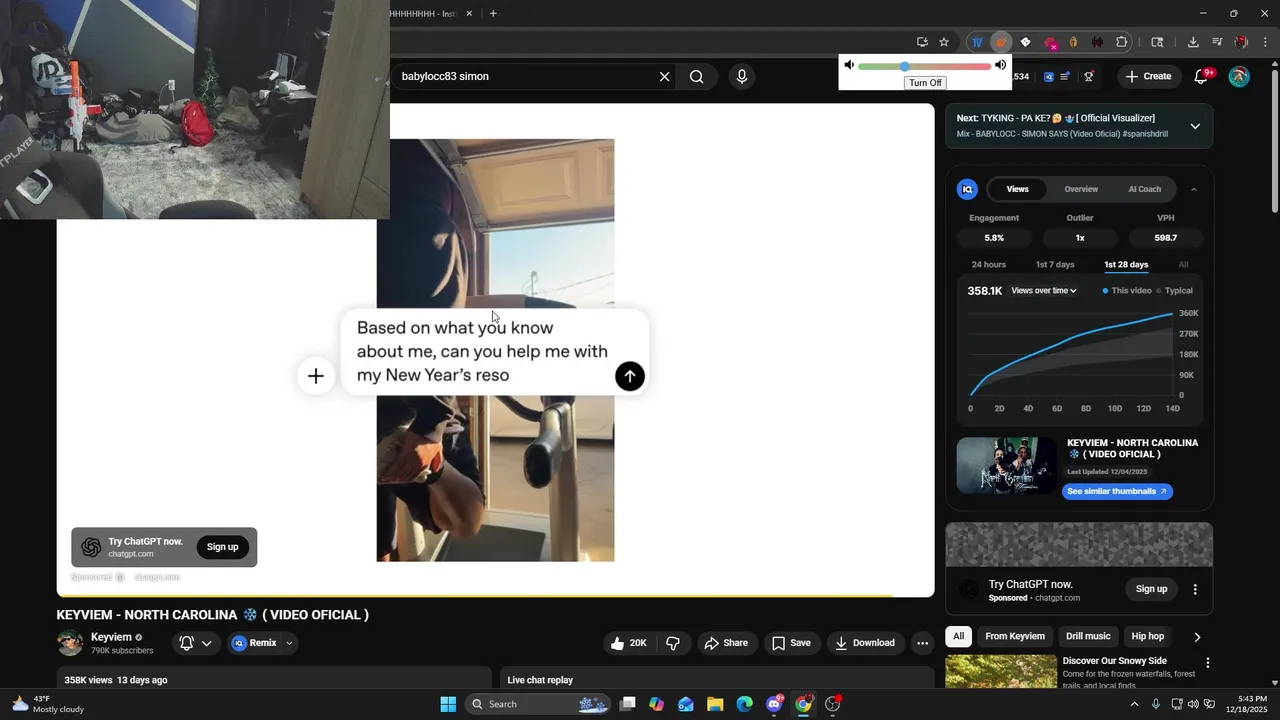This screenshot has width=1280, height=720.
Task: Open Windows Start menu
Action: coord(448,704)
